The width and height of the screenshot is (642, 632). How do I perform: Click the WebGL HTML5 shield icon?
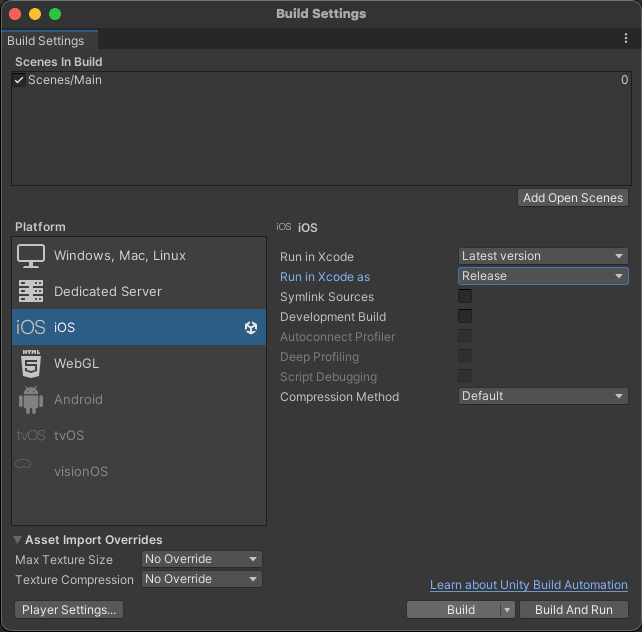coord(31,363)
